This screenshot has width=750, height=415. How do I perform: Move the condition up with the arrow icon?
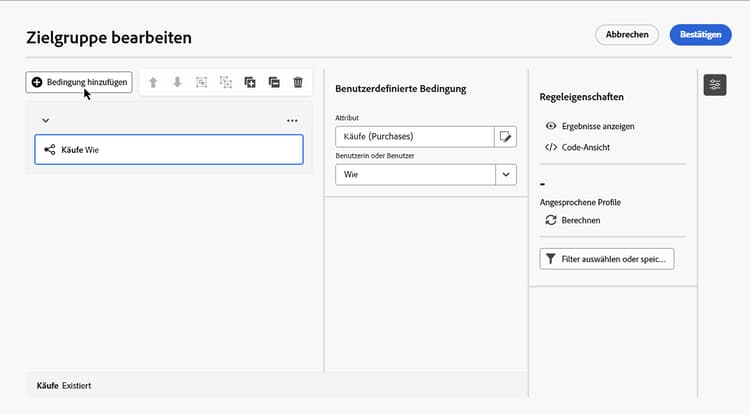[x=154, y=82]
